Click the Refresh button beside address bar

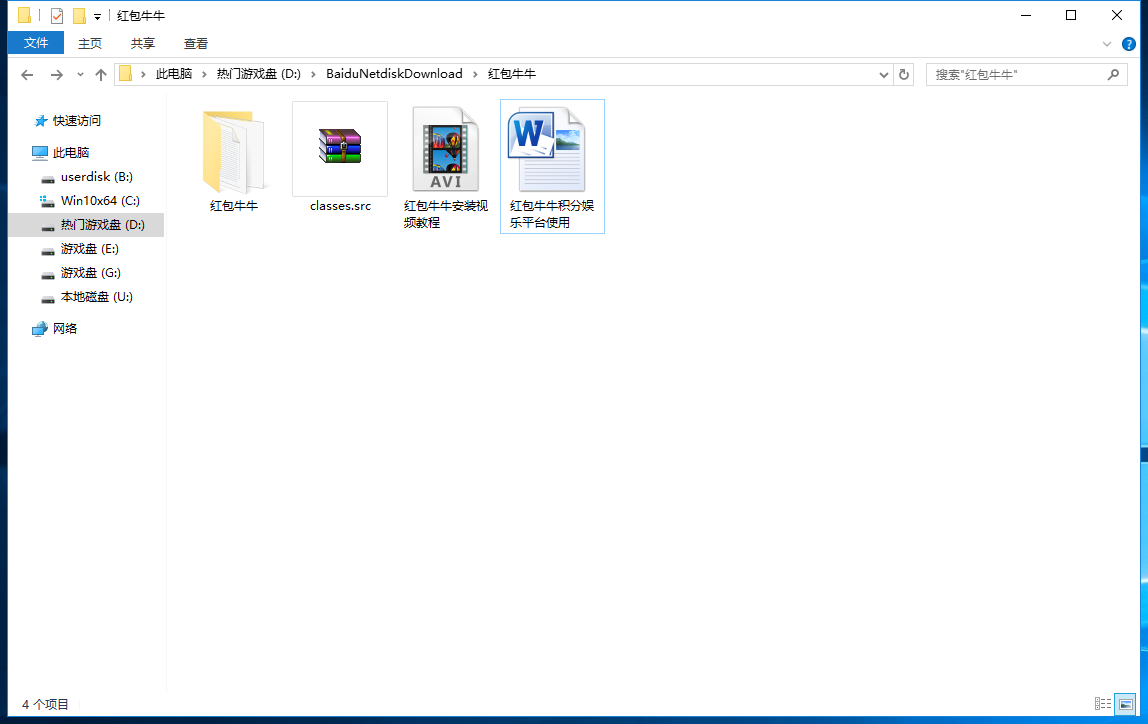[904, 75]
